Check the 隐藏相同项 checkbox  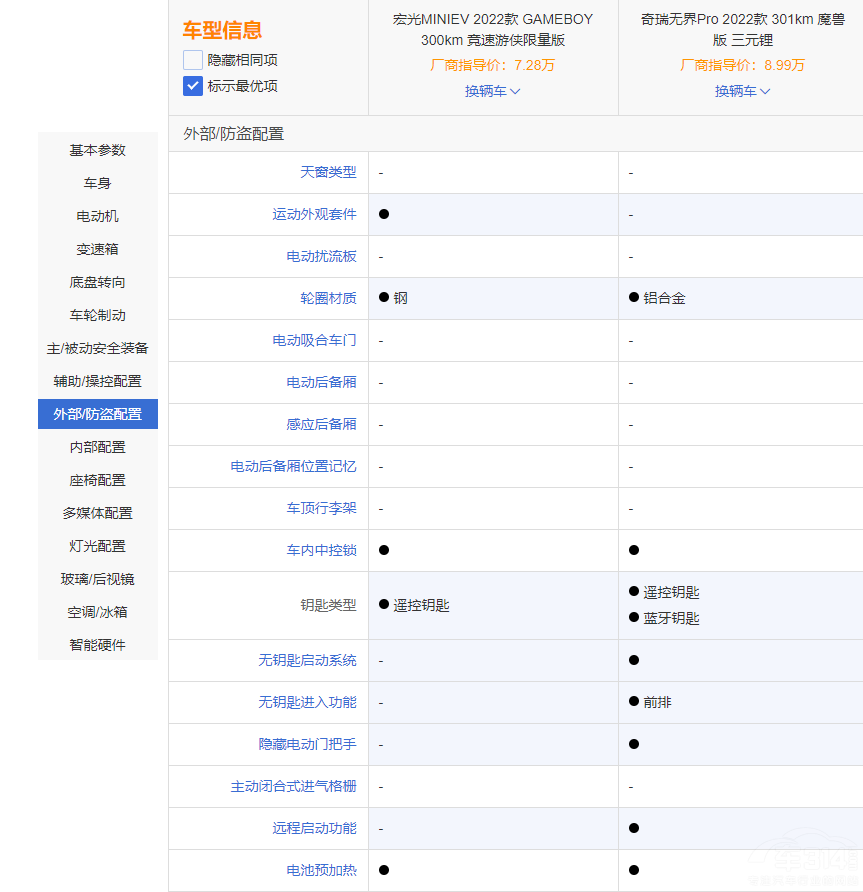click(193, 60)
